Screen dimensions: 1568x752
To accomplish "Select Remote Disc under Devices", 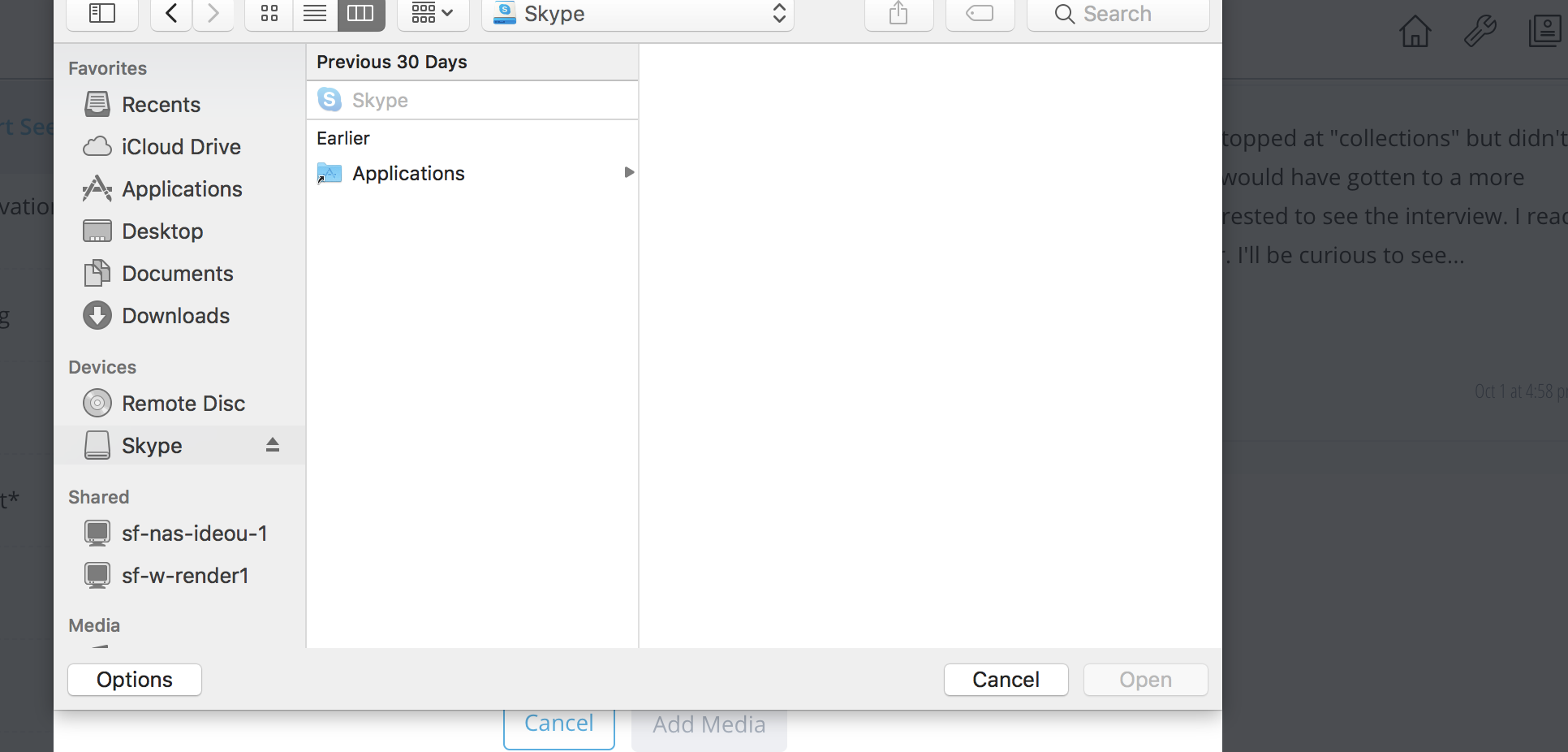I will click(x=183, y=404).
